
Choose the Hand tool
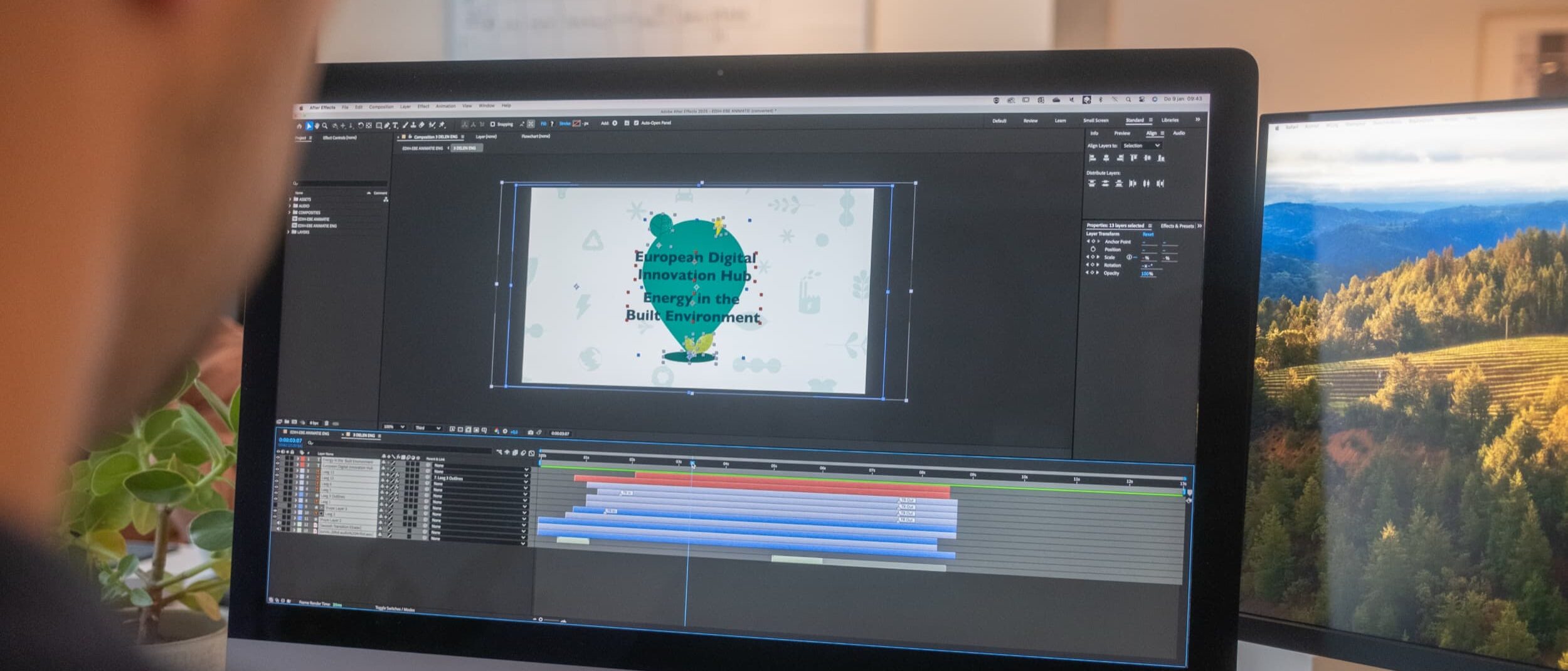pos(317,125)
